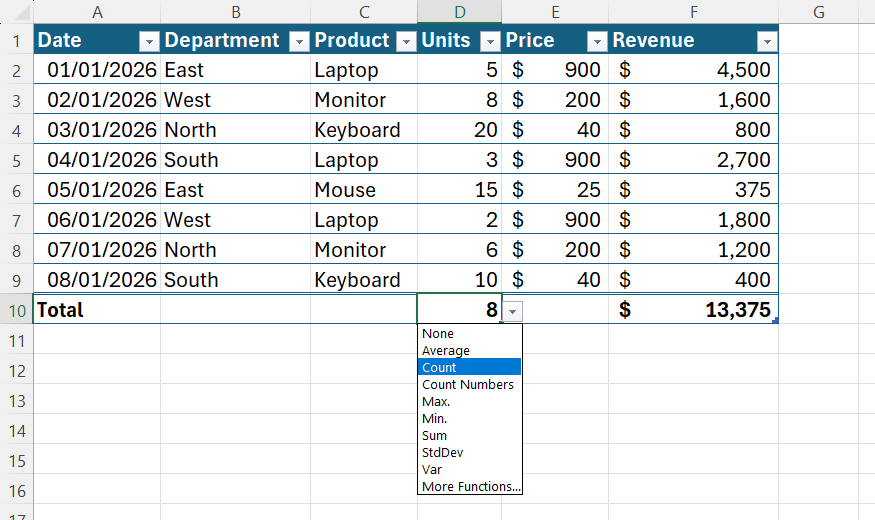Choose StdDev from the totals list

click(x=469, y=452)
